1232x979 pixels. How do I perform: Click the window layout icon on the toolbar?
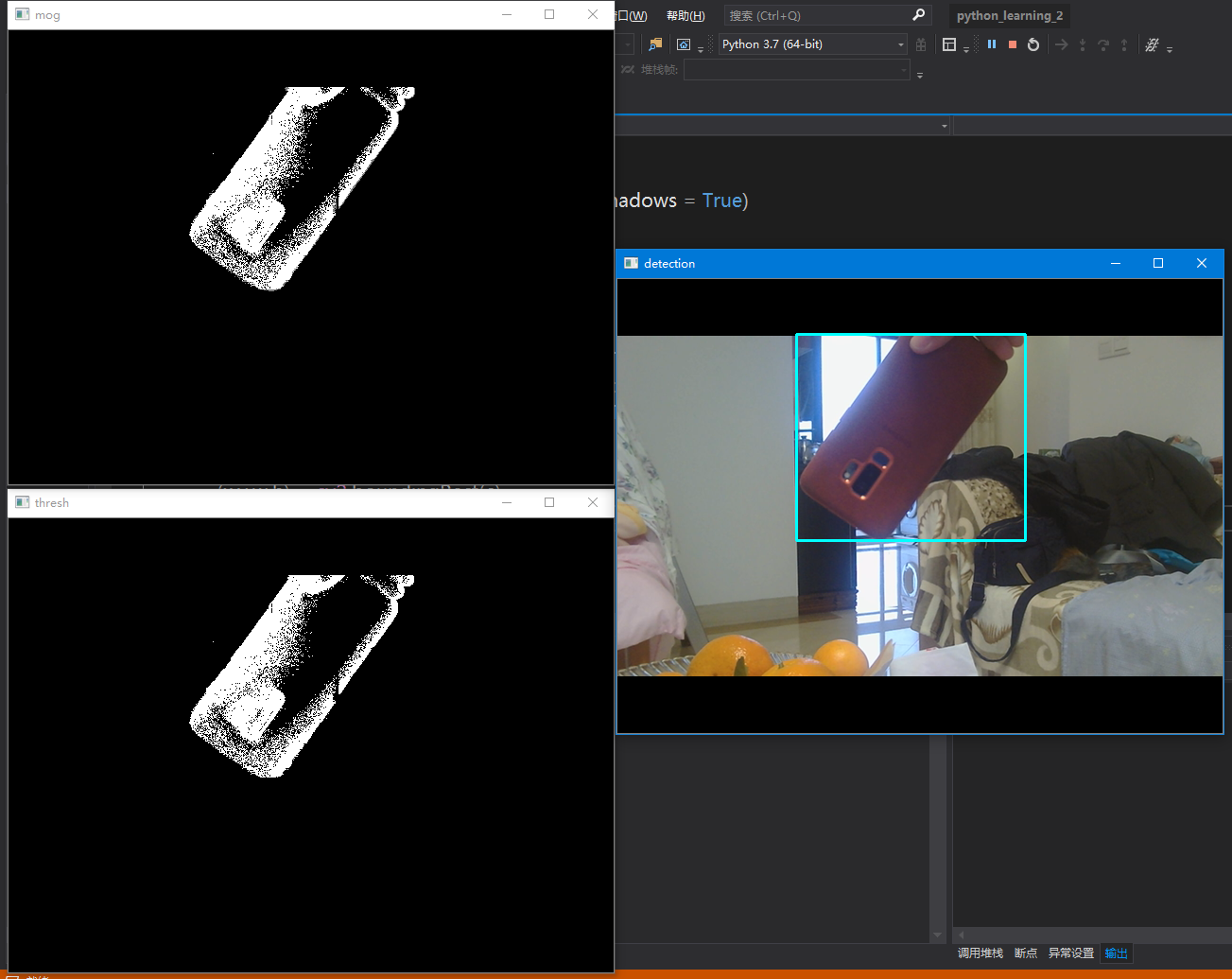(950, 43)
